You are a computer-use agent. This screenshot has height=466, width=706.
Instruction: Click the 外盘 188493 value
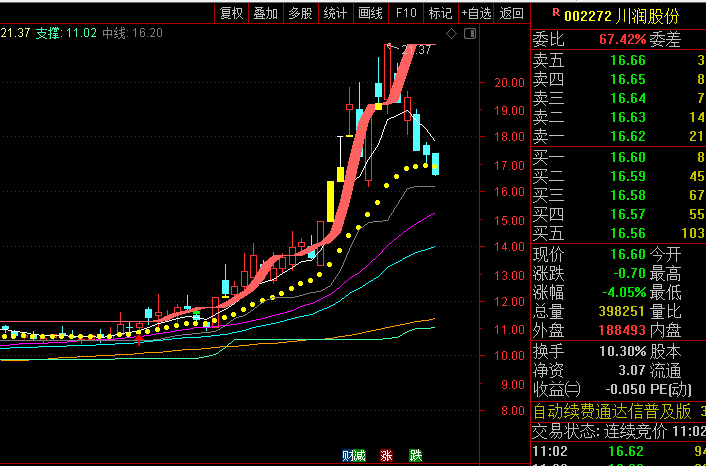click(622, 330)
